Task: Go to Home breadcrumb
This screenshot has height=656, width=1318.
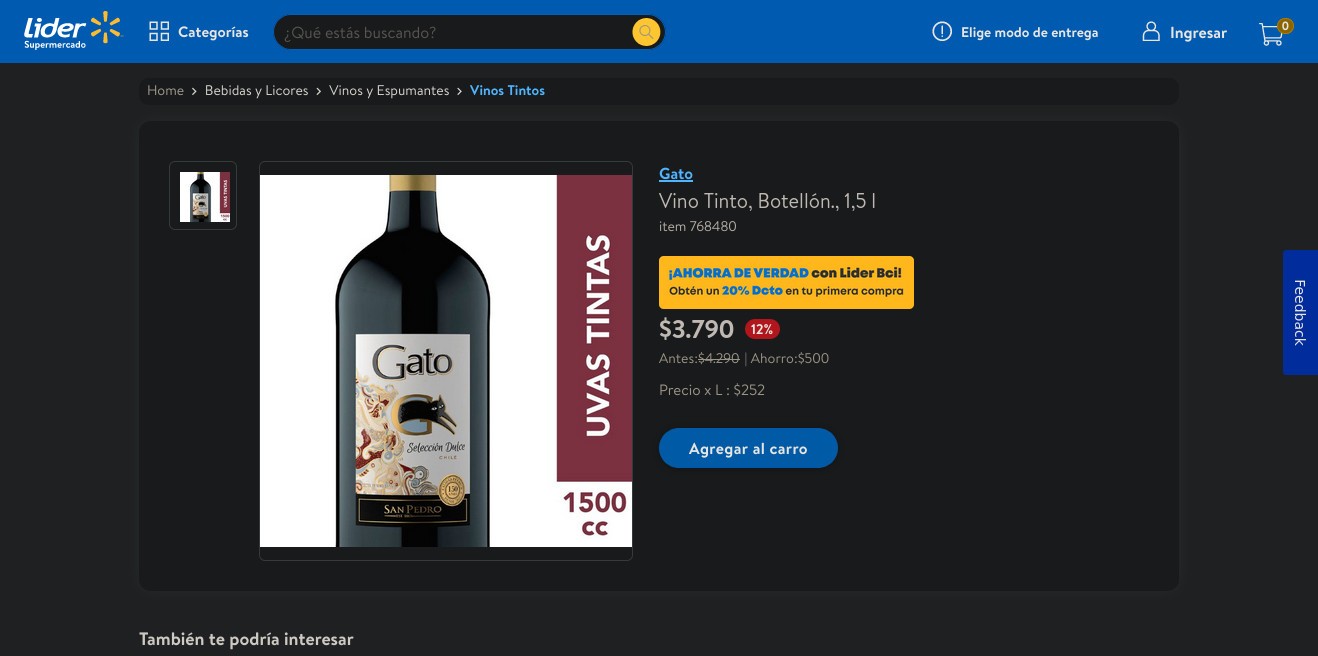Action: (165, 91)
